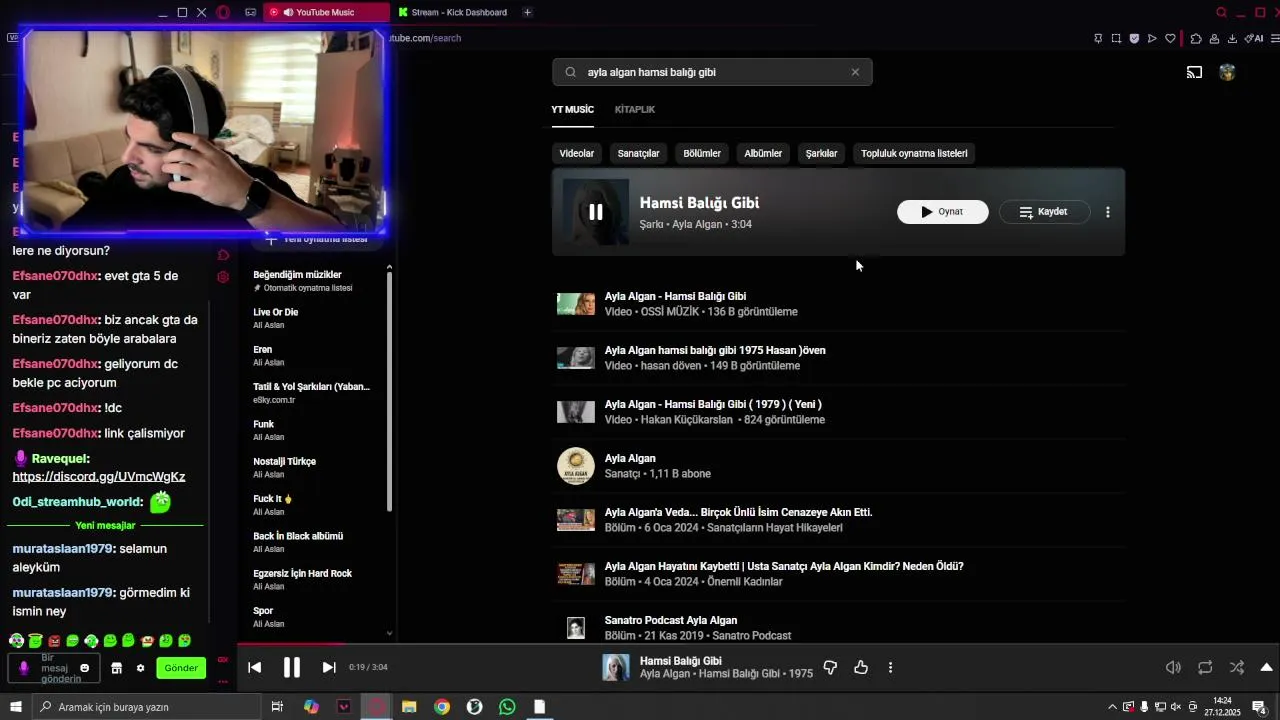The image size is (1280, 720).
Task: Save the song with Kaydet button
Action: [x=1044, y=212]
